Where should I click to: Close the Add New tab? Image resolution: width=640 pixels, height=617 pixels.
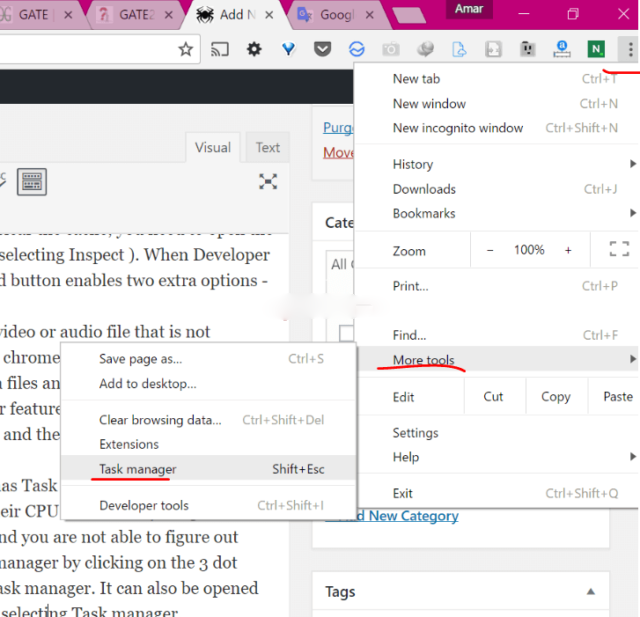(x=269, y=15)
